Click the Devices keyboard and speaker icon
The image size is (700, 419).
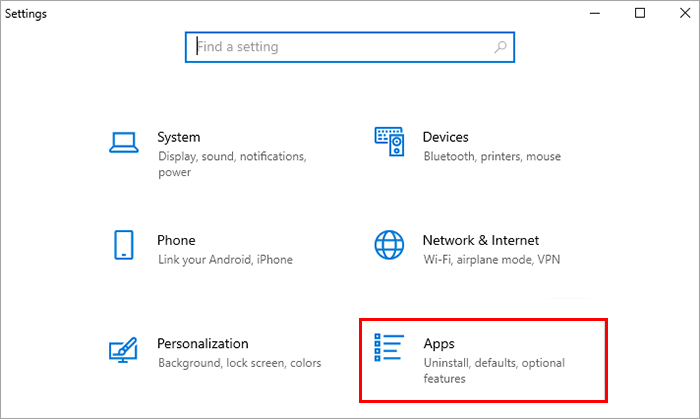[389, 141]
